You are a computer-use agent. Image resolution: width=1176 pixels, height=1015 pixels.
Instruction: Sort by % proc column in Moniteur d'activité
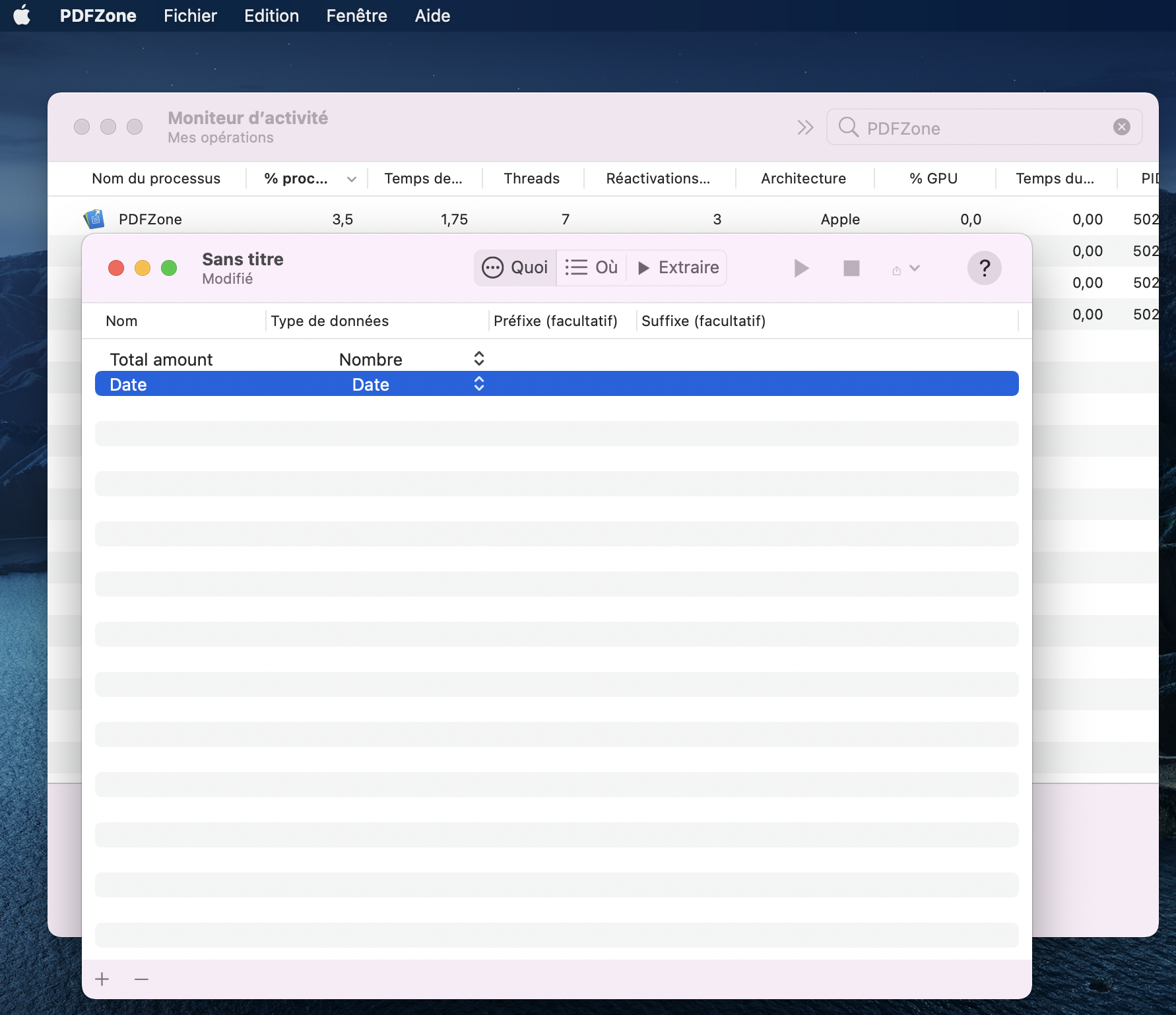[x=308, y=178]
